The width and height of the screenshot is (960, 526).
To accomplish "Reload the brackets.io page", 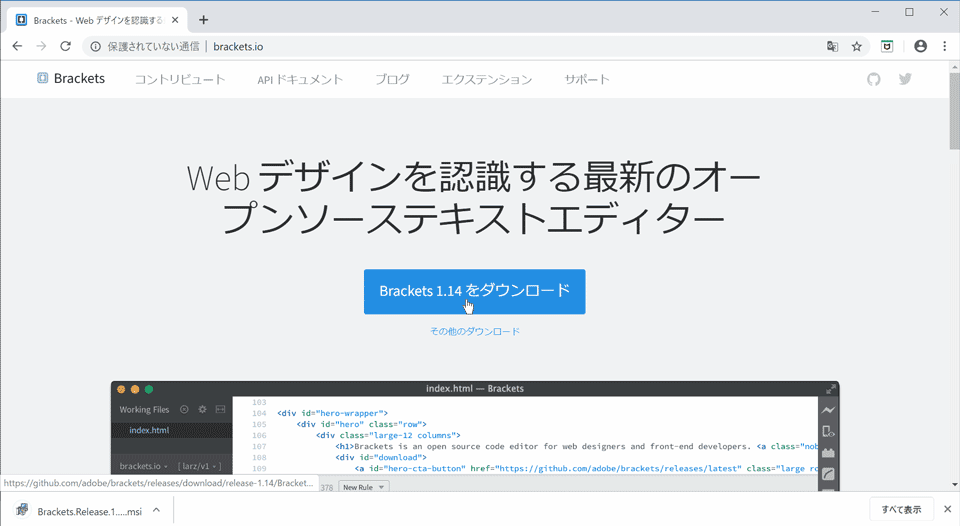I will pos(66,47).
